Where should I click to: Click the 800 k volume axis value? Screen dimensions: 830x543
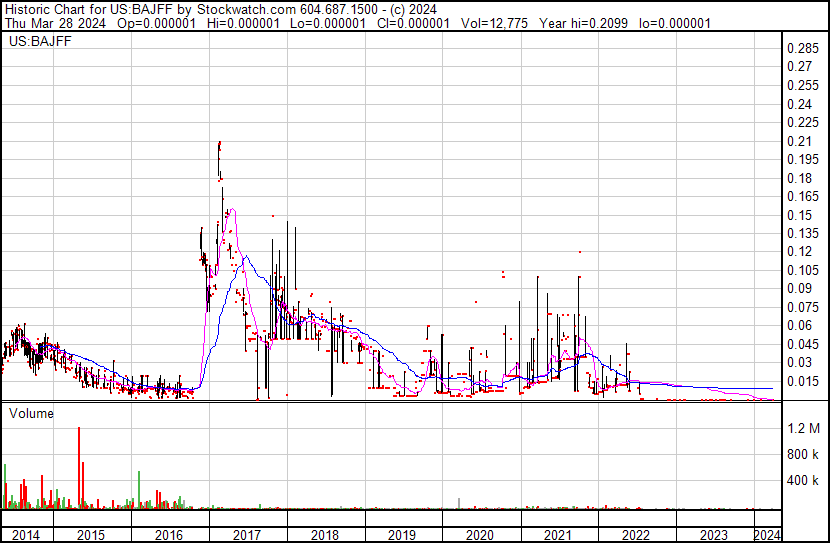point(802,455)
